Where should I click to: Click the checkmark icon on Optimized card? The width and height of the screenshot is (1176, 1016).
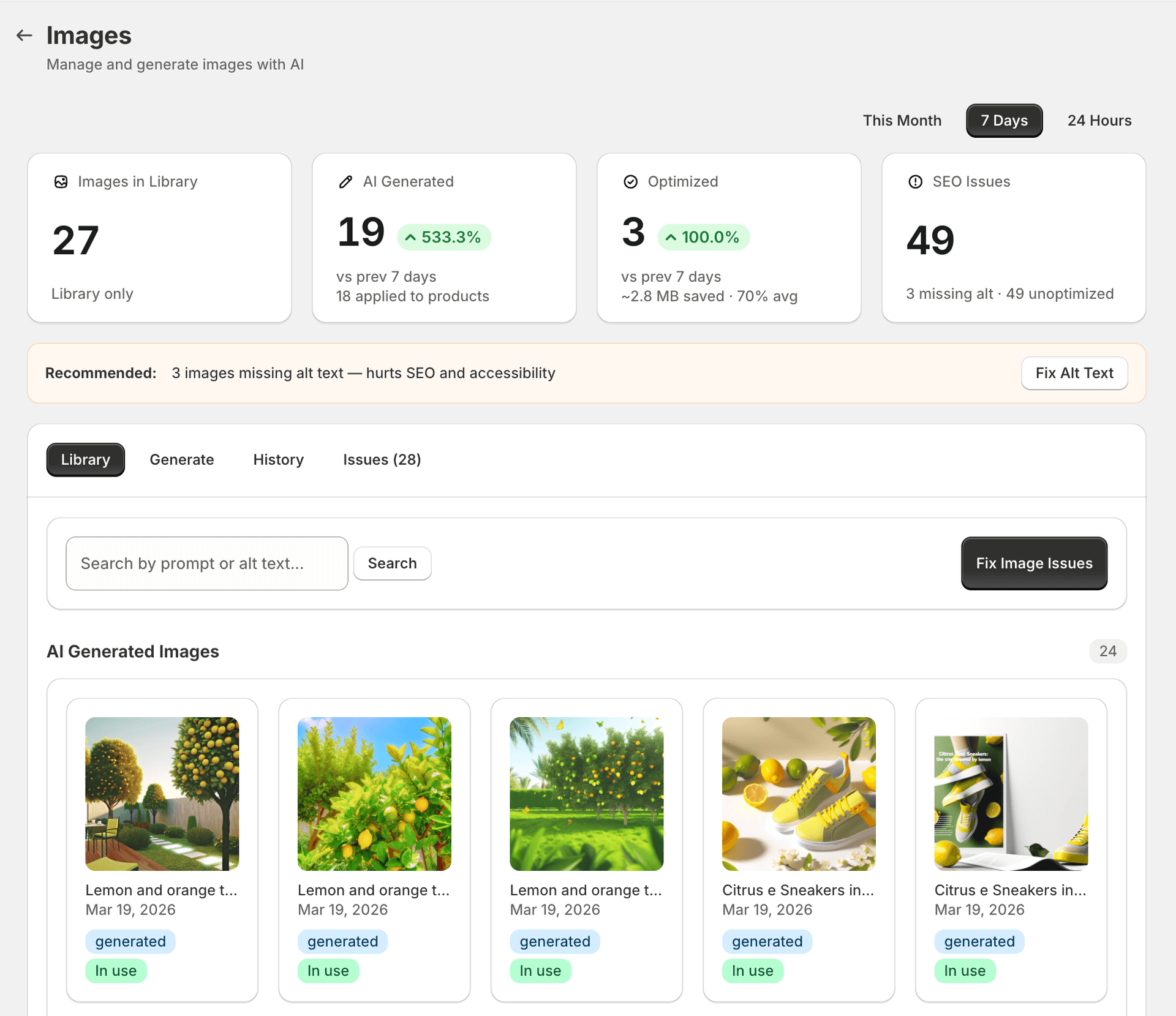click(631, 181)
